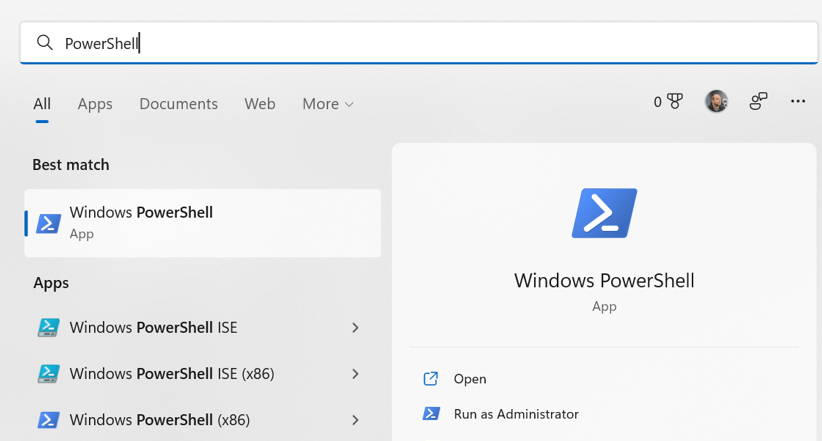Click the large PowerShell logo in details pane
Viewport: 822px width, 441px height.
point(604,213)
